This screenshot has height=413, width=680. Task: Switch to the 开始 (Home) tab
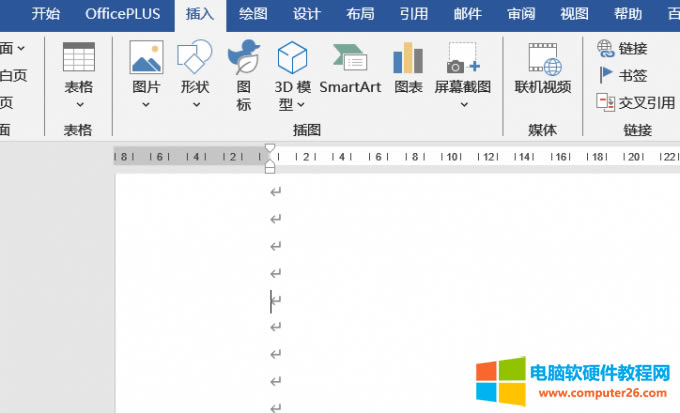pos(45,14)
